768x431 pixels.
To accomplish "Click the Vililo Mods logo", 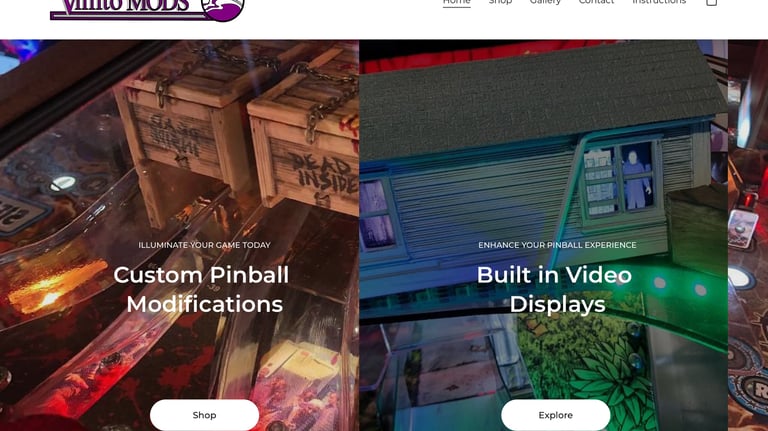I will (x=147, y=10).
